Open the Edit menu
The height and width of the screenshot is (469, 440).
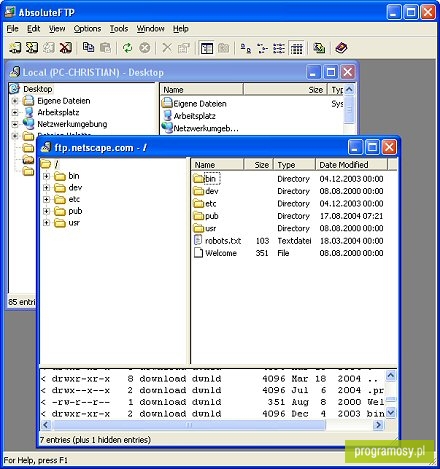pos(34,29)
